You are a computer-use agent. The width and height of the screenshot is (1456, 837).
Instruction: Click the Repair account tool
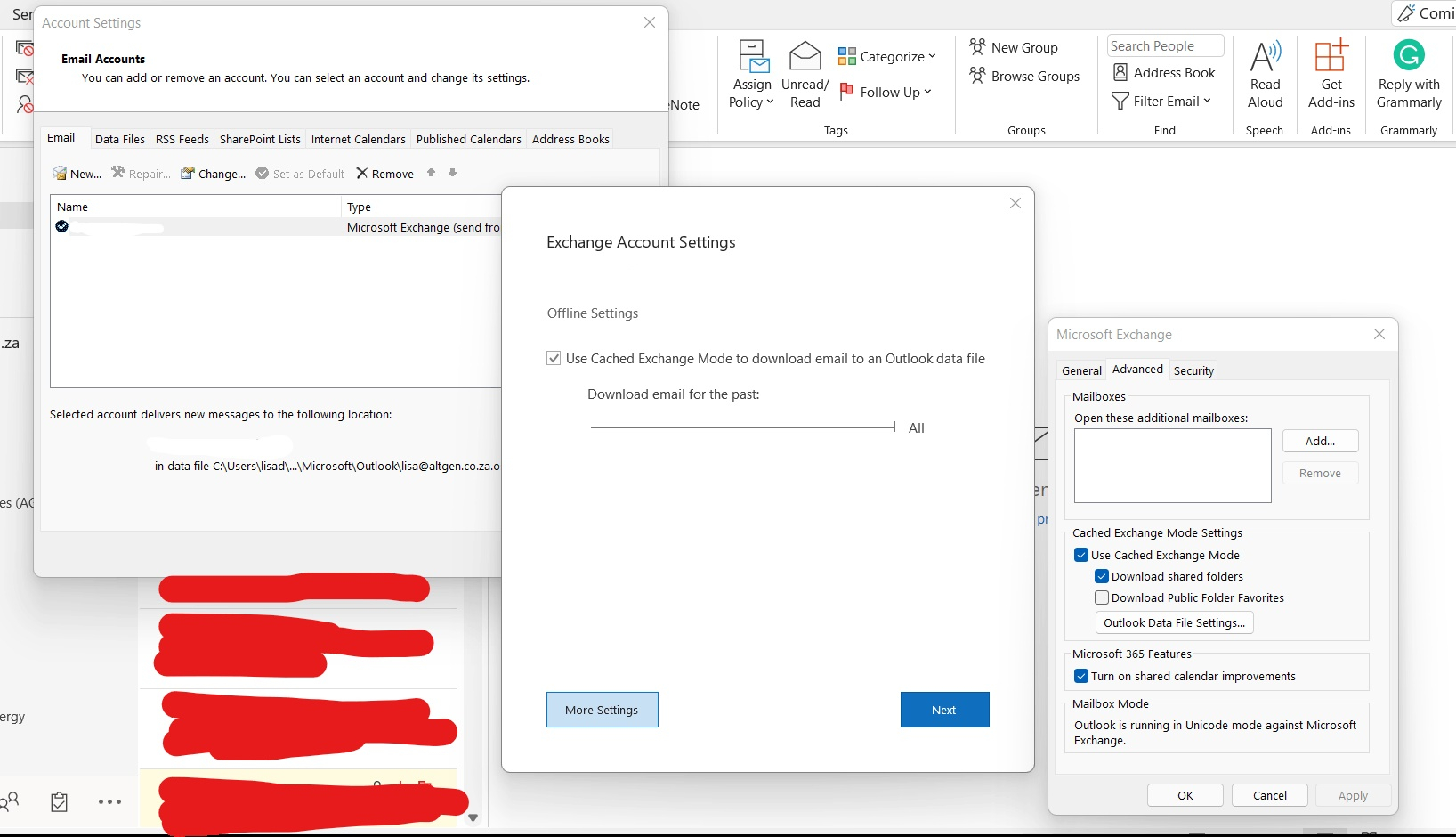(141, 174)
